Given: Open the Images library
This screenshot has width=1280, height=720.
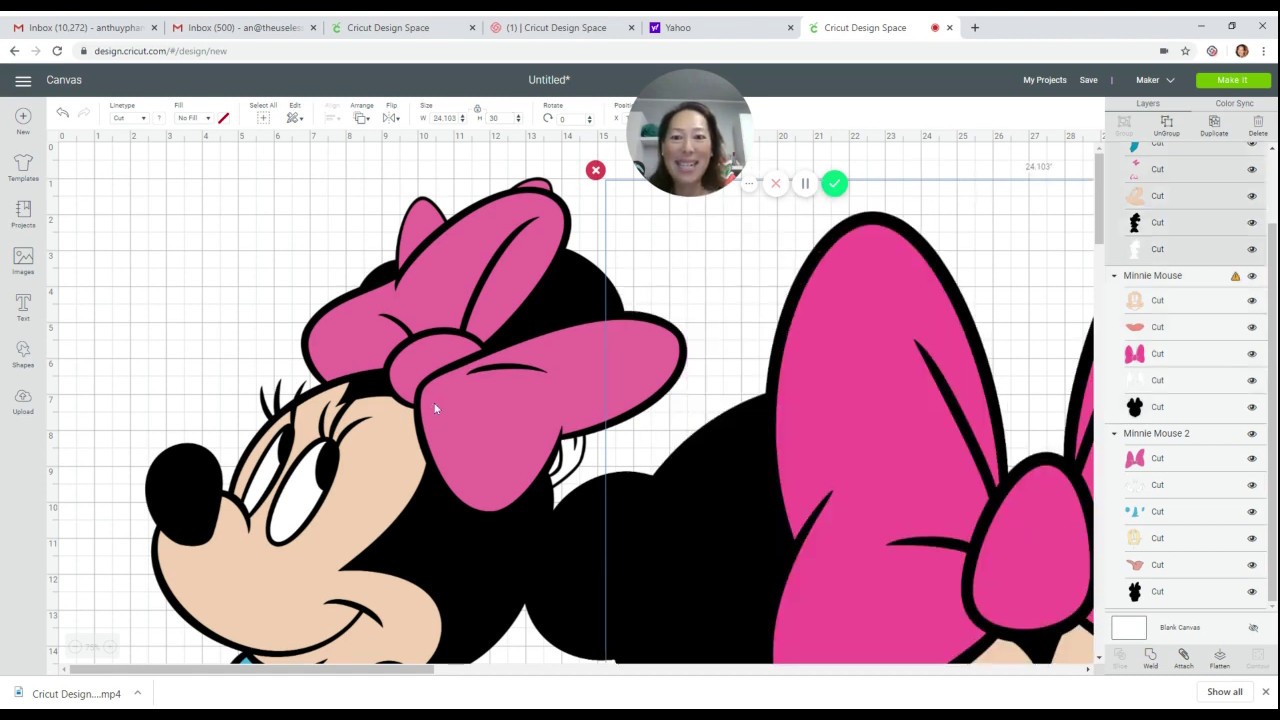Looking at the screenshot, I should coord(23,261).
